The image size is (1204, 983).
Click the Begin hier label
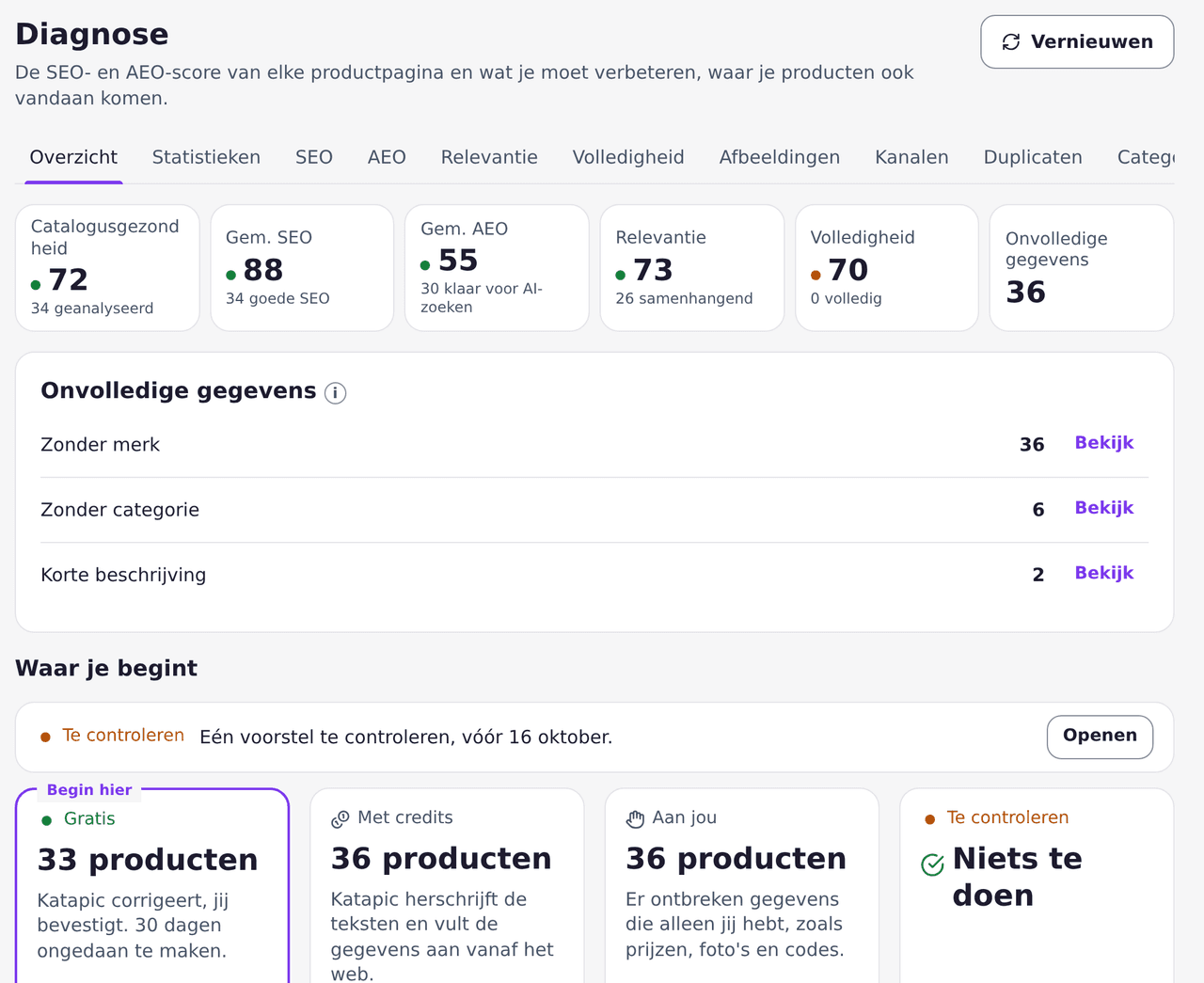[89, 790]
